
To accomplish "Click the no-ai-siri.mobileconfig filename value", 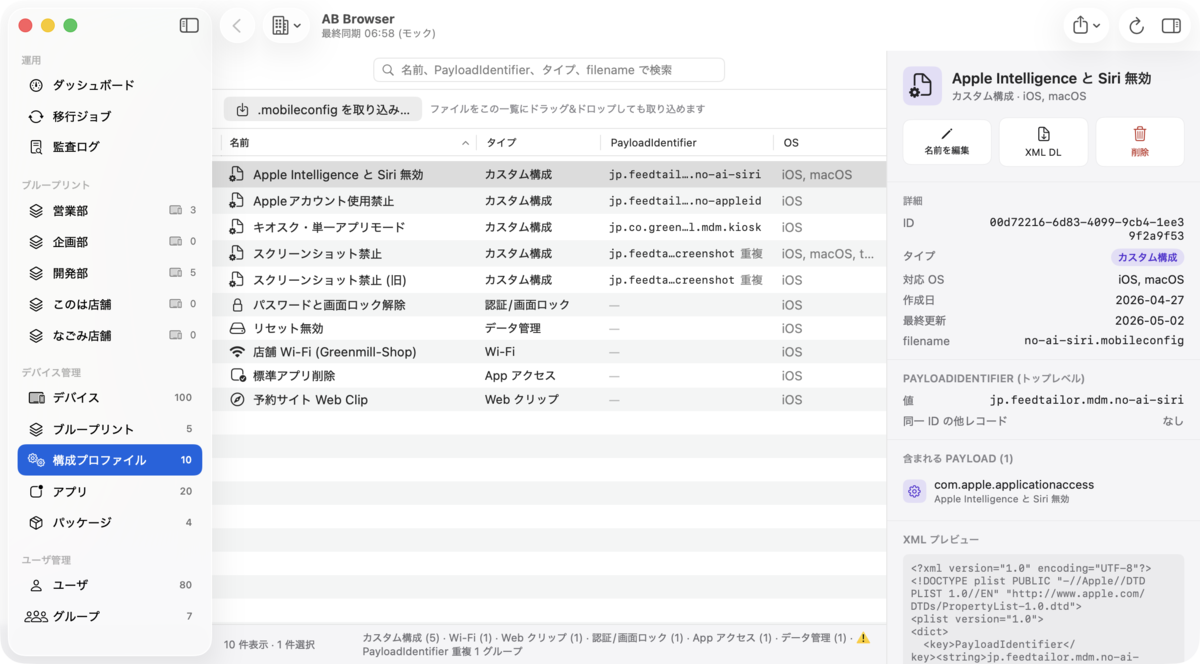I will (x=1104, y=341).
